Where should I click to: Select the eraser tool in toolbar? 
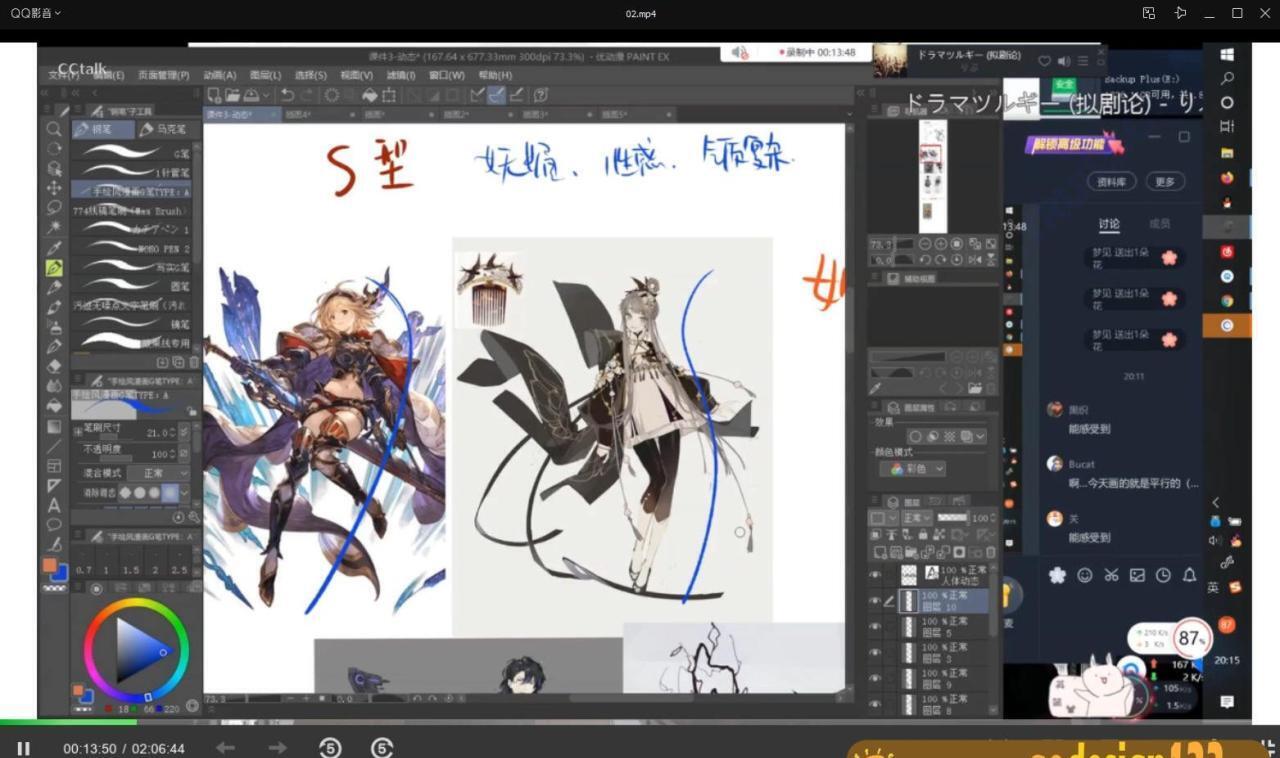pos(54,366)
